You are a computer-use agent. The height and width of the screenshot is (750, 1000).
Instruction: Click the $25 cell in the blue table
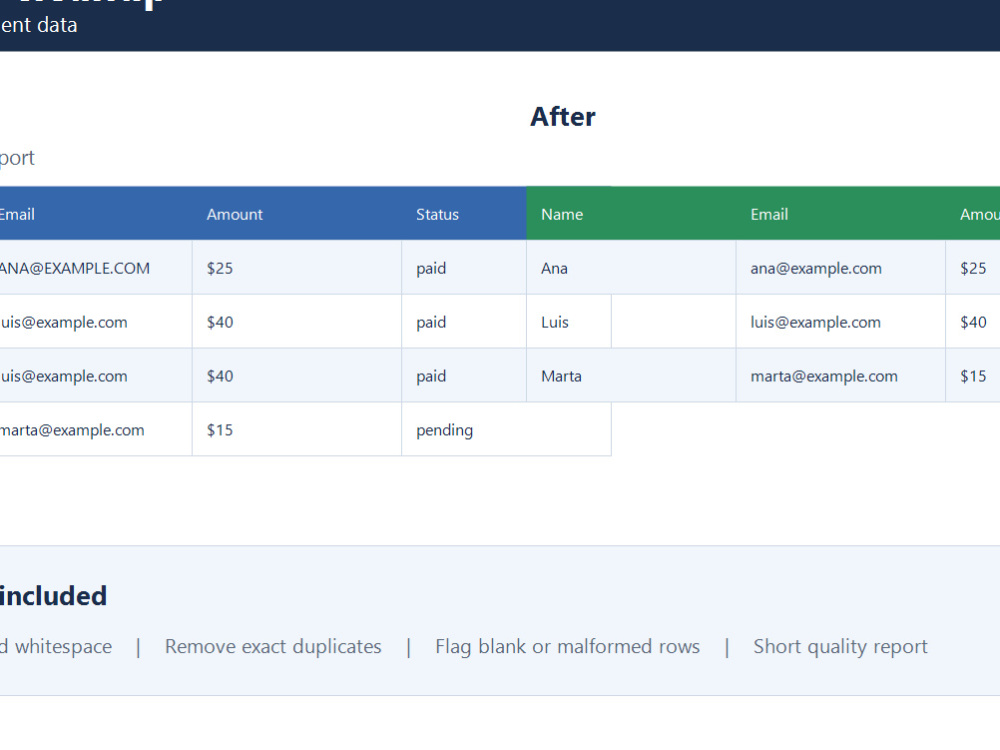(297, 268)
